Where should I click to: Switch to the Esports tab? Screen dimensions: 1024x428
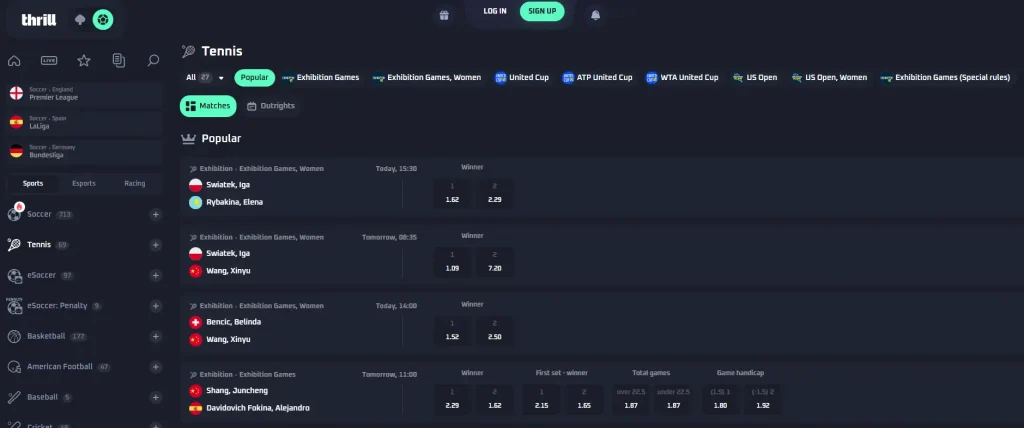(84, 184)
